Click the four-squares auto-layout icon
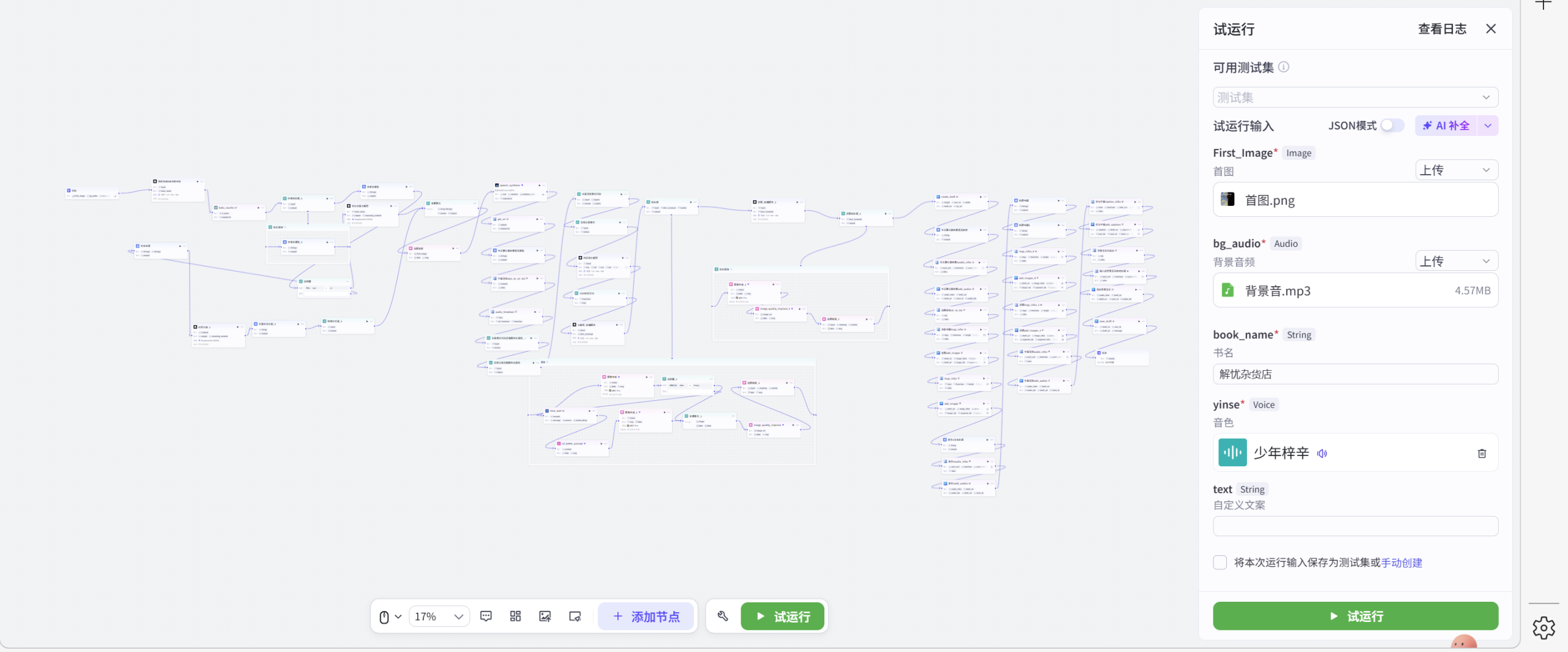The width and height of the screenshot is (1568, 652). pos(515,616)
